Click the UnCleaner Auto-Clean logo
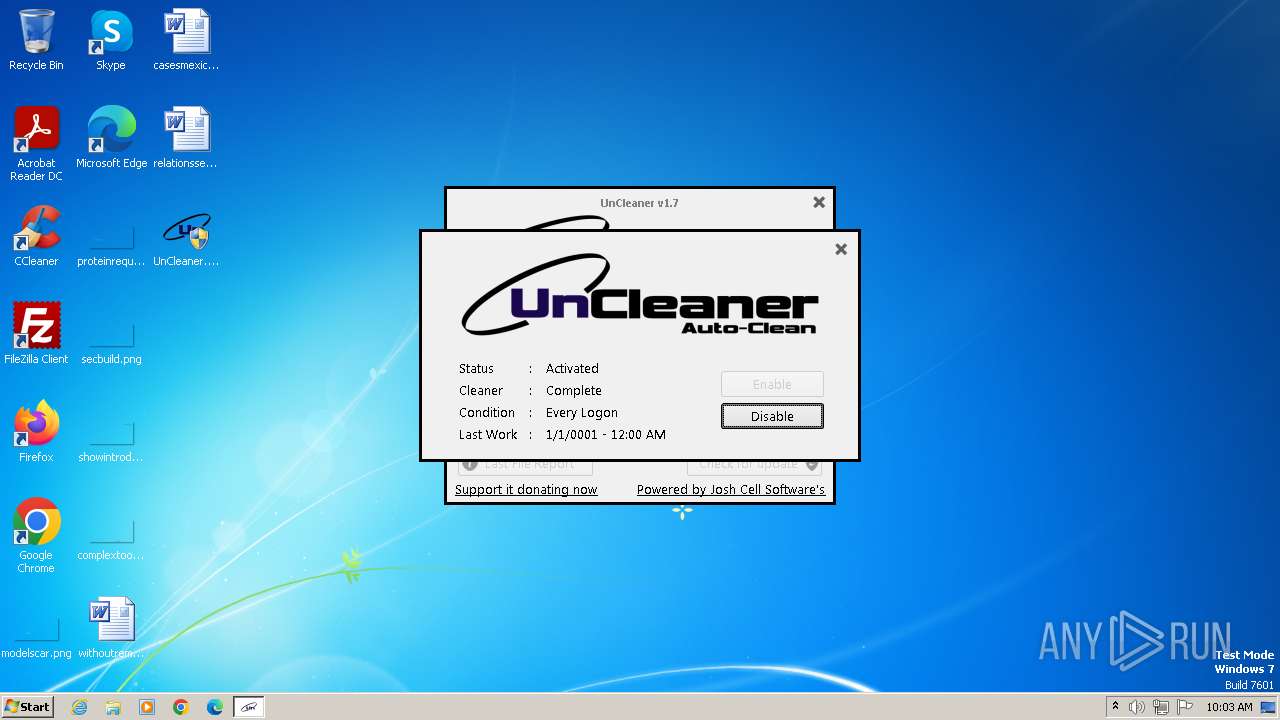 point(639,295)
